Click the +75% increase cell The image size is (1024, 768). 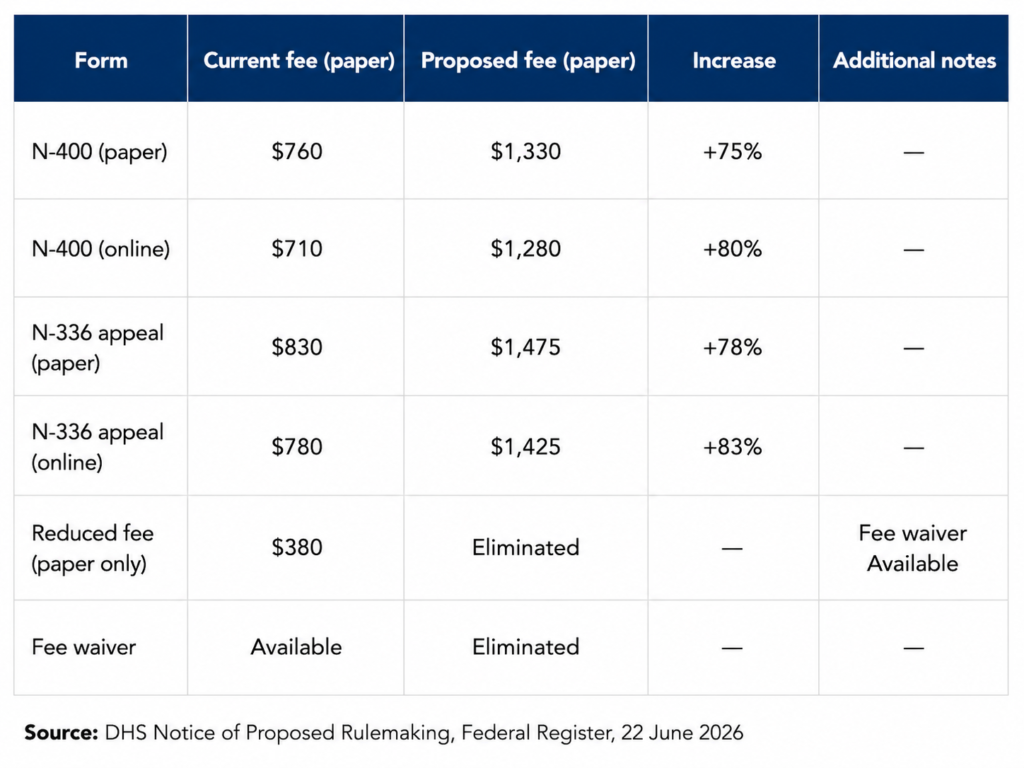click(x=732, y=152)
